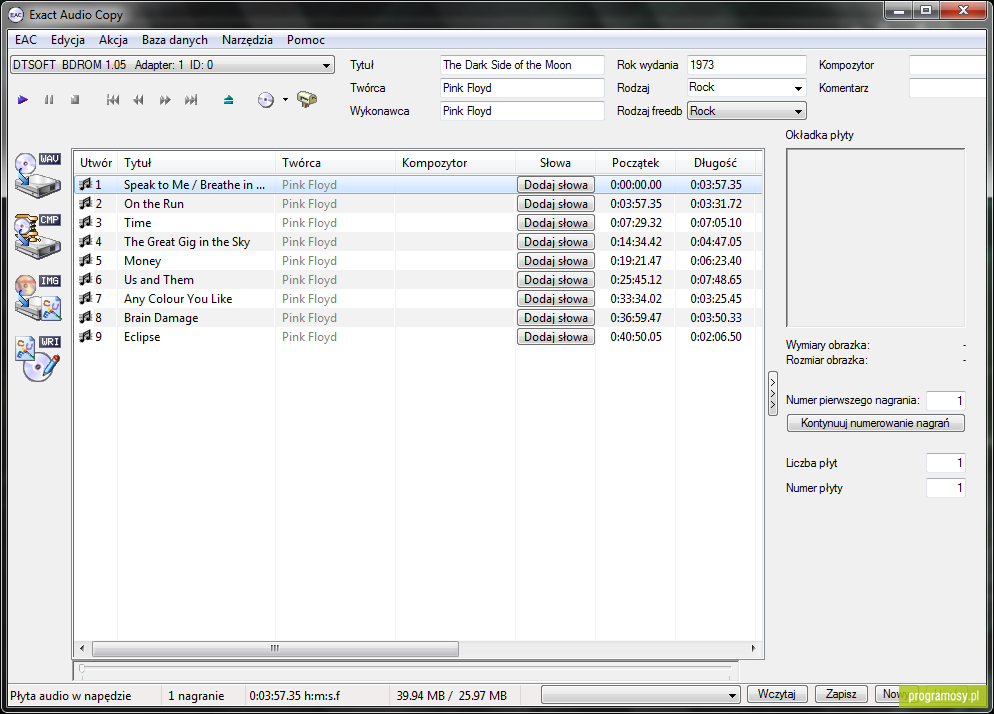Click the horizontal scrollbar thumb of track list
Image resolution: width=994 pixels, height=714 pixels.
click(275, 648)
